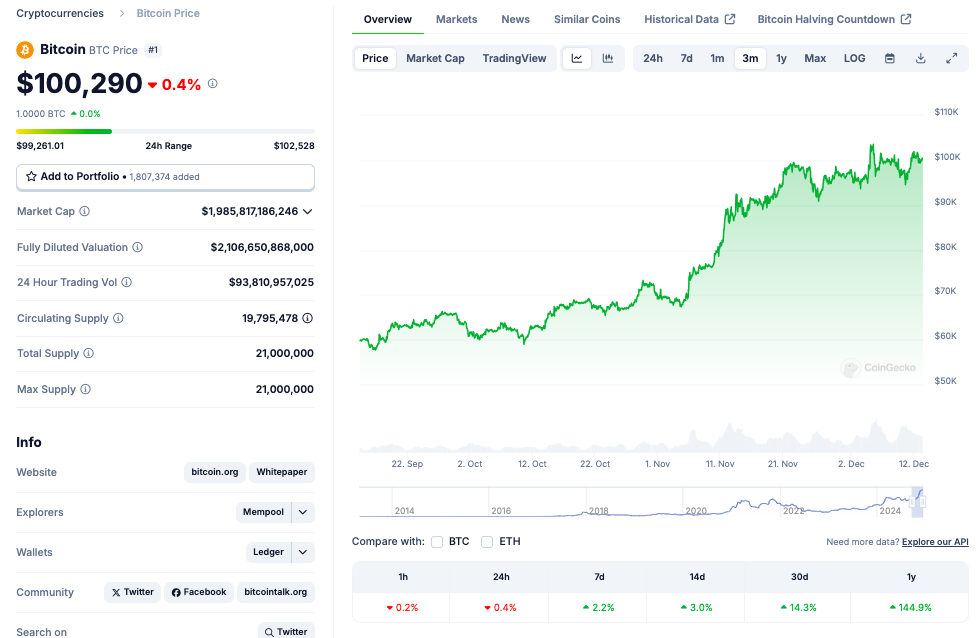Click the historical navigator timeline strip
Screen dimensions: 978x638
click(641, 502)
